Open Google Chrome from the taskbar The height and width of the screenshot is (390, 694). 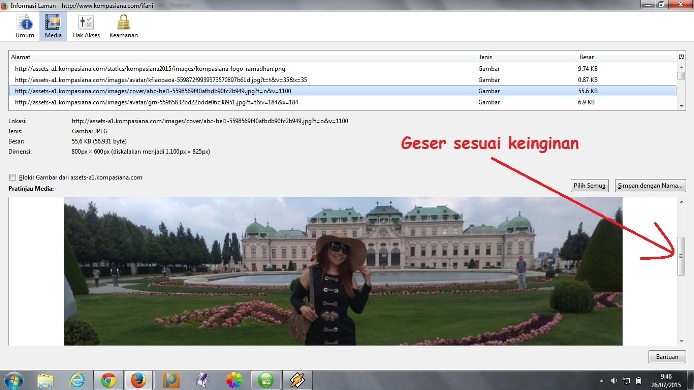[108, 380]
